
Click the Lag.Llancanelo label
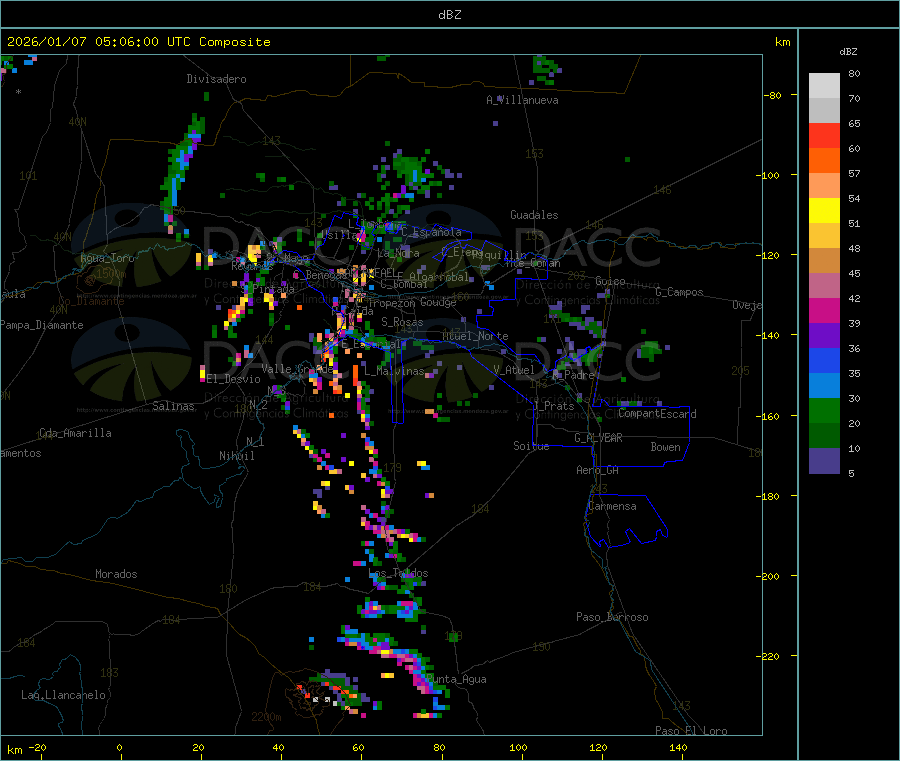tap(63, 695)
